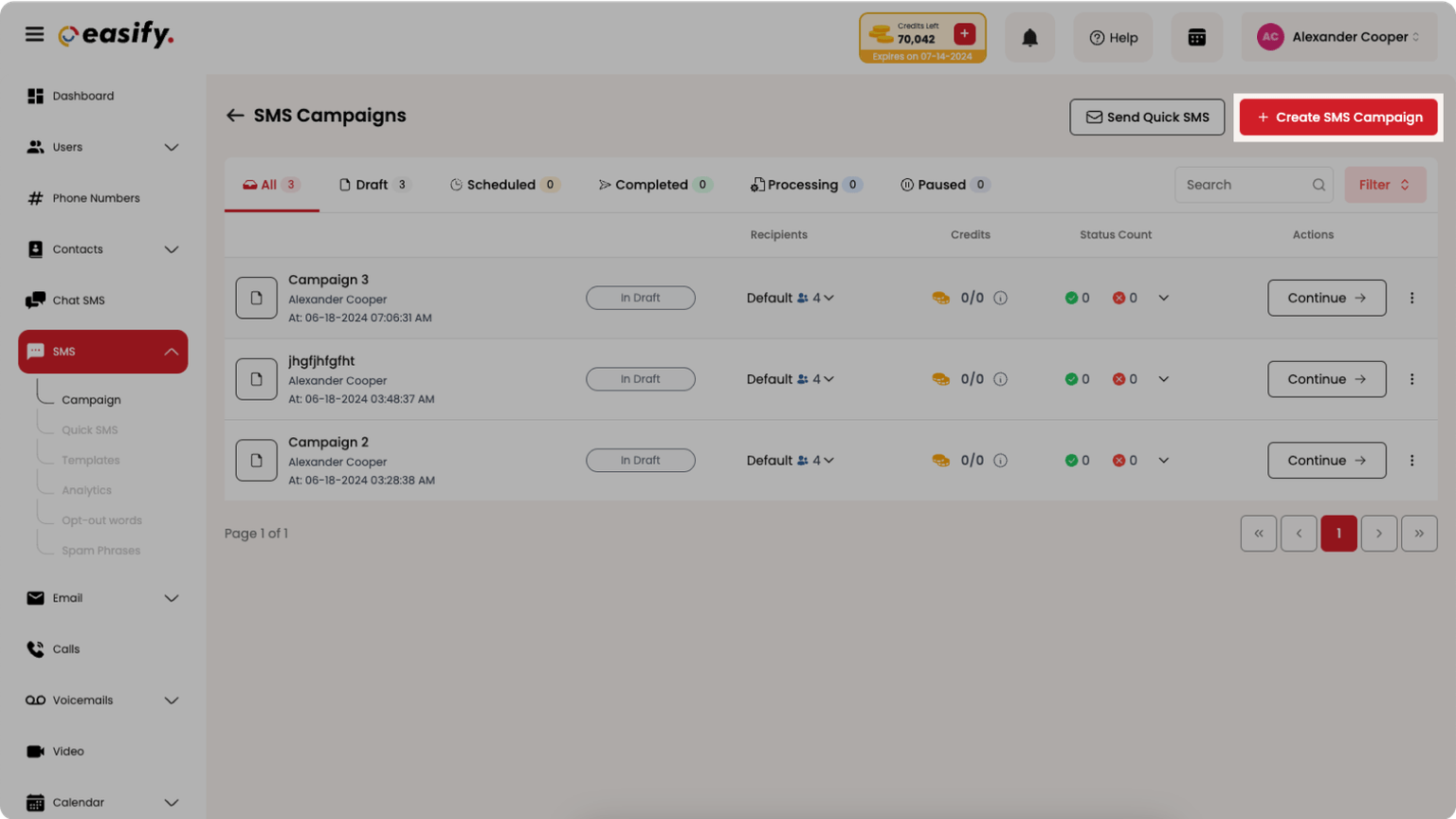Open the hamburger menu icon
Viewport: 1456px width, 819px height.
(x=34, y=35)
